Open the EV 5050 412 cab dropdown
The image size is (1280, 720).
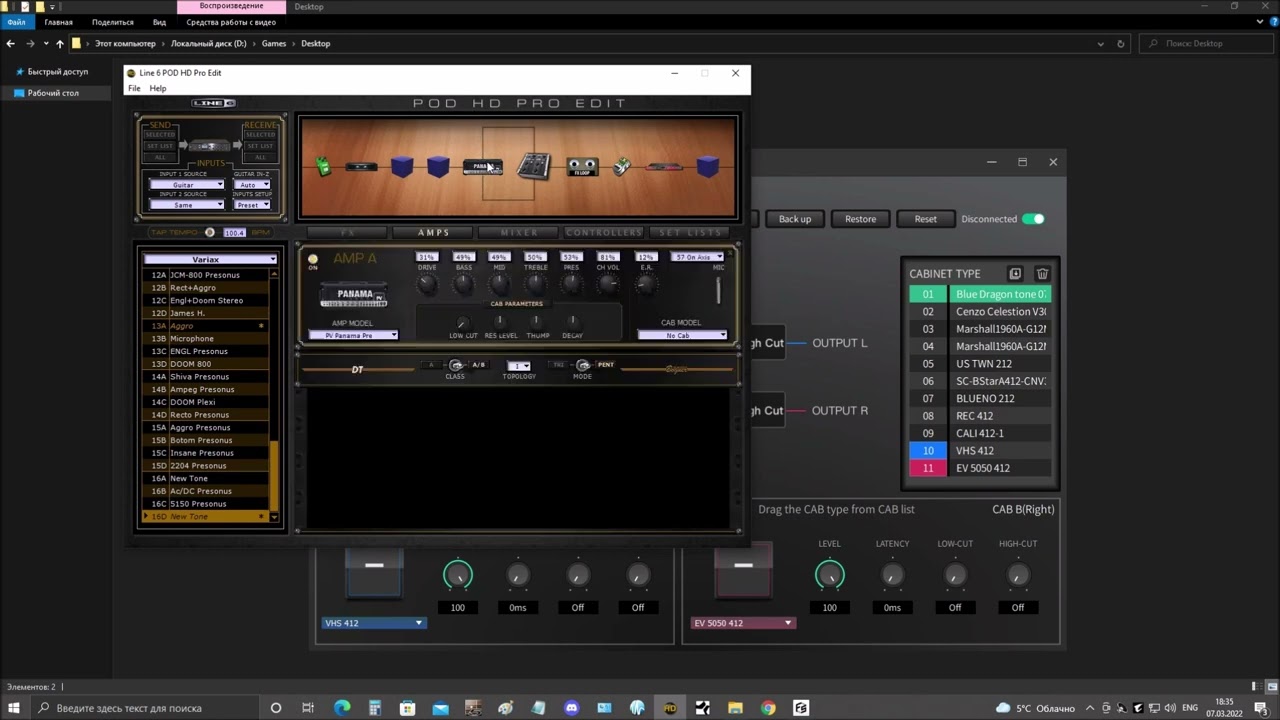coord(742,623)
